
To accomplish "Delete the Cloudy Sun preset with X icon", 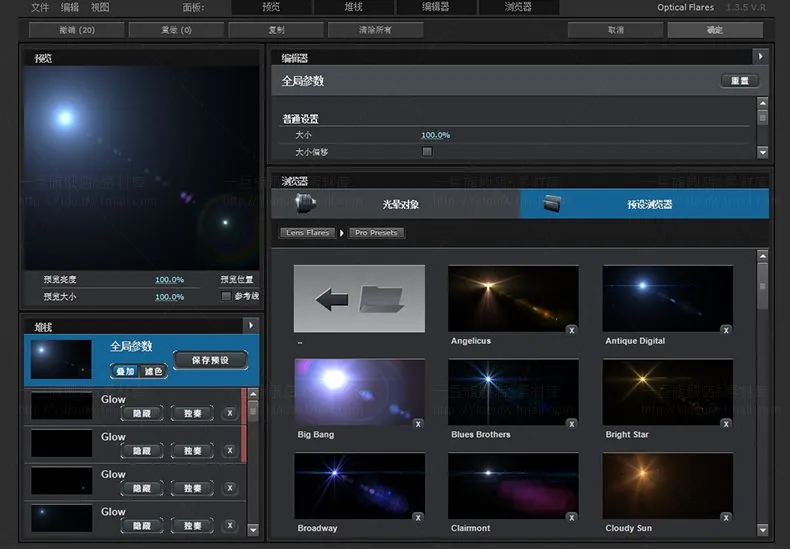I will tap(726, 518).
